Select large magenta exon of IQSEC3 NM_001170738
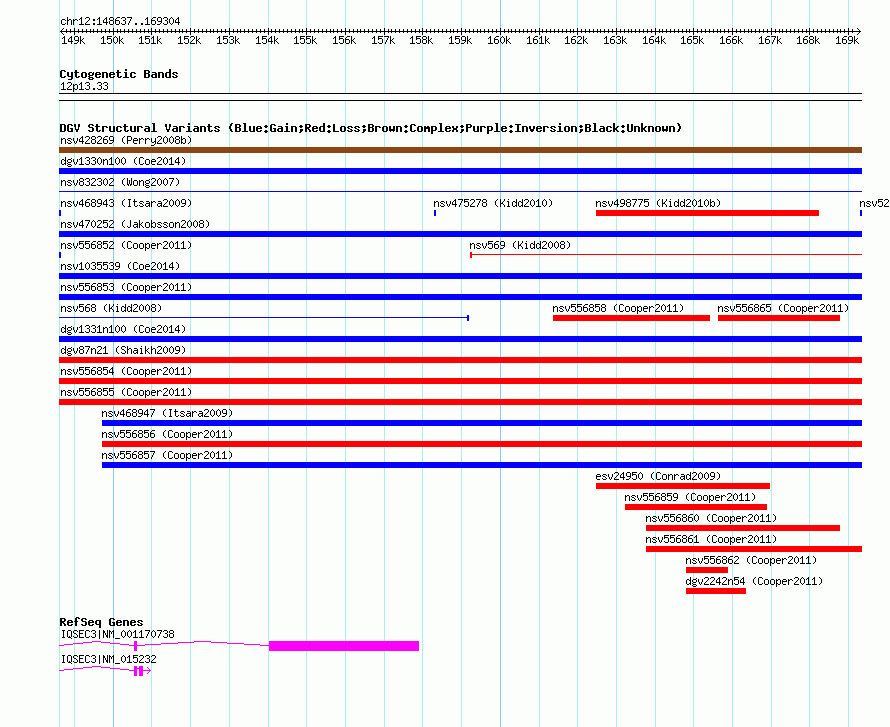Screen dimensions: 890x727 point(344,646)
